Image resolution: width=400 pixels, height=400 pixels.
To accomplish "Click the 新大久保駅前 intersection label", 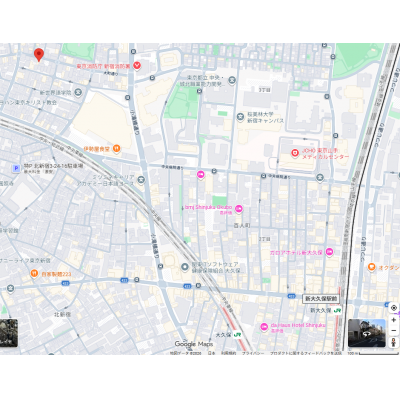I will tap(321, 299).
